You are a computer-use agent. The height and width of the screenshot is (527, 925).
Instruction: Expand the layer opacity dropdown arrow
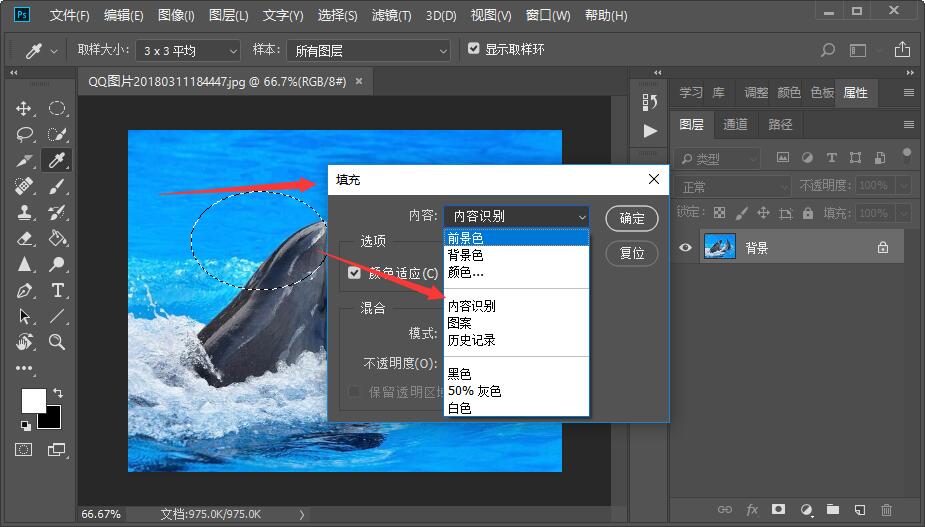[904, 186]
